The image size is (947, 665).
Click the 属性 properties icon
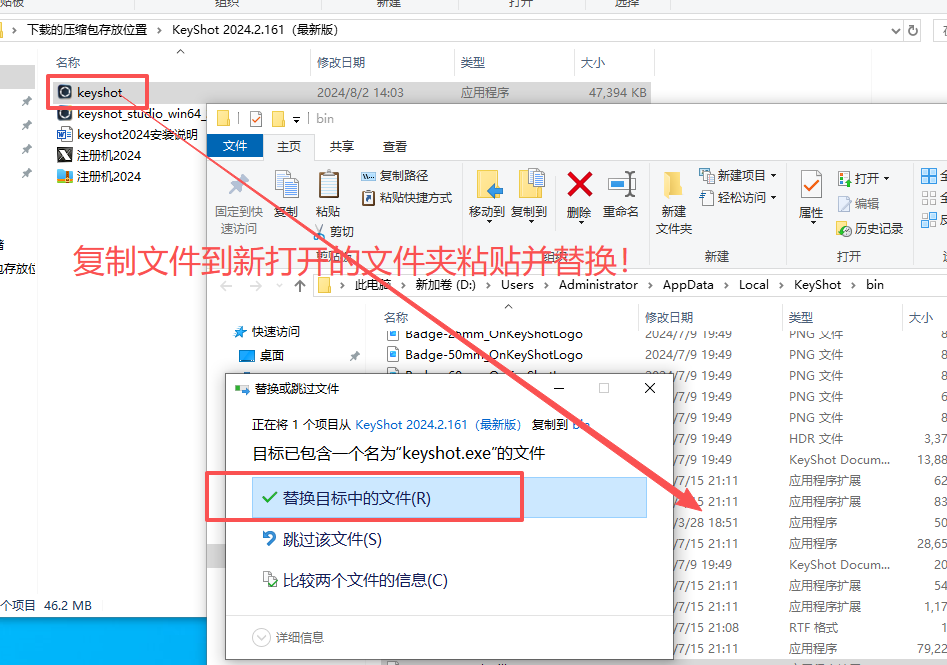pyautogui.click(x=811, y=185)
